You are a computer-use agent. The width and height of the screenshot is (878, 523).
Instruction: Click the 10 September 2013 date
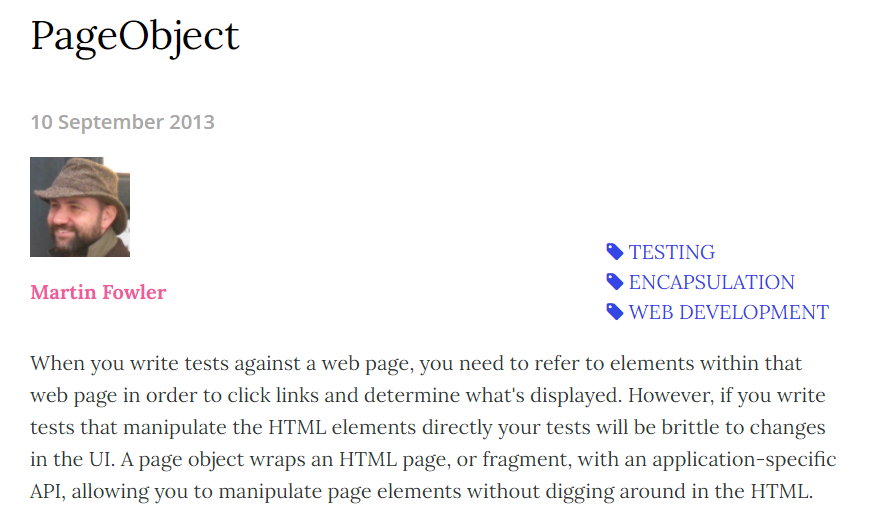click(123, 122)
